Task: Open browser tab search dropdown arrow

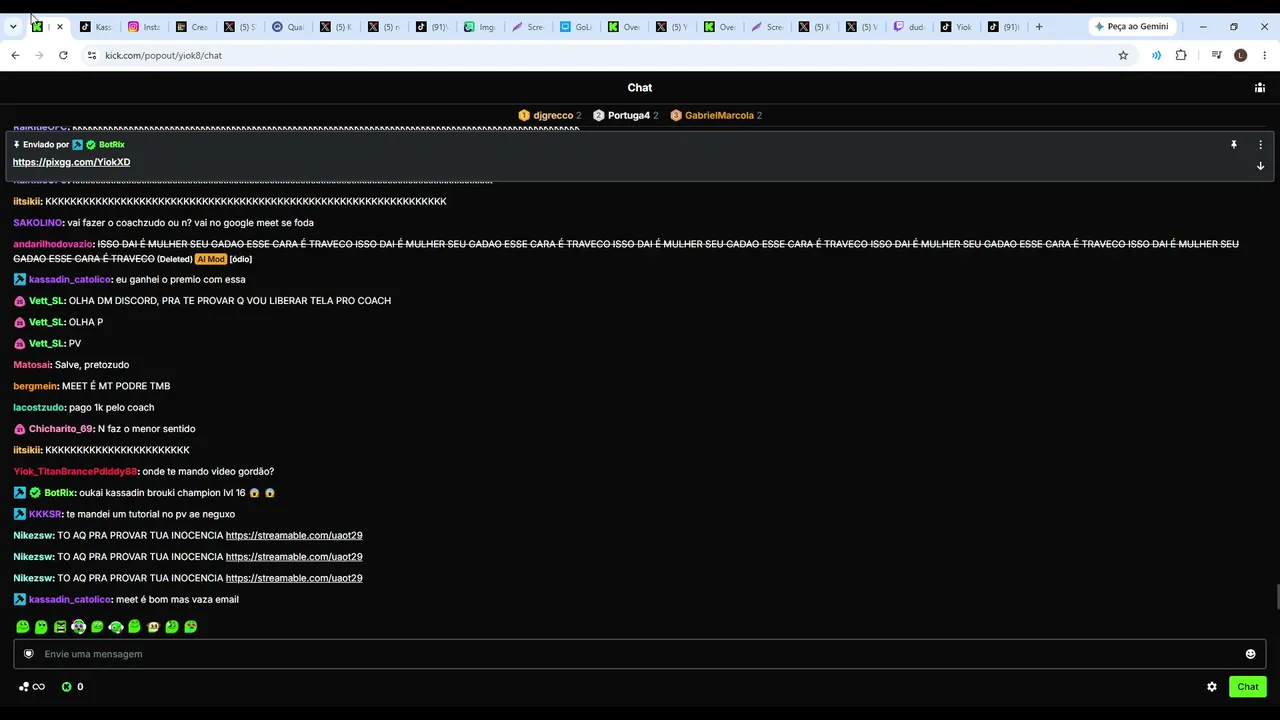Action: pos(13,27)
